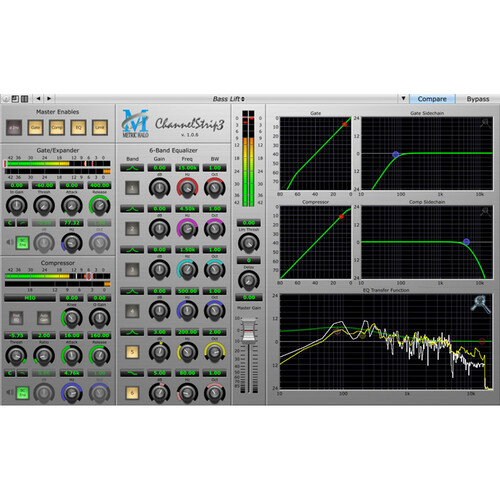Click the previous preset arrow in header
The width and height of the screenshot is (500, 500).
38,98
